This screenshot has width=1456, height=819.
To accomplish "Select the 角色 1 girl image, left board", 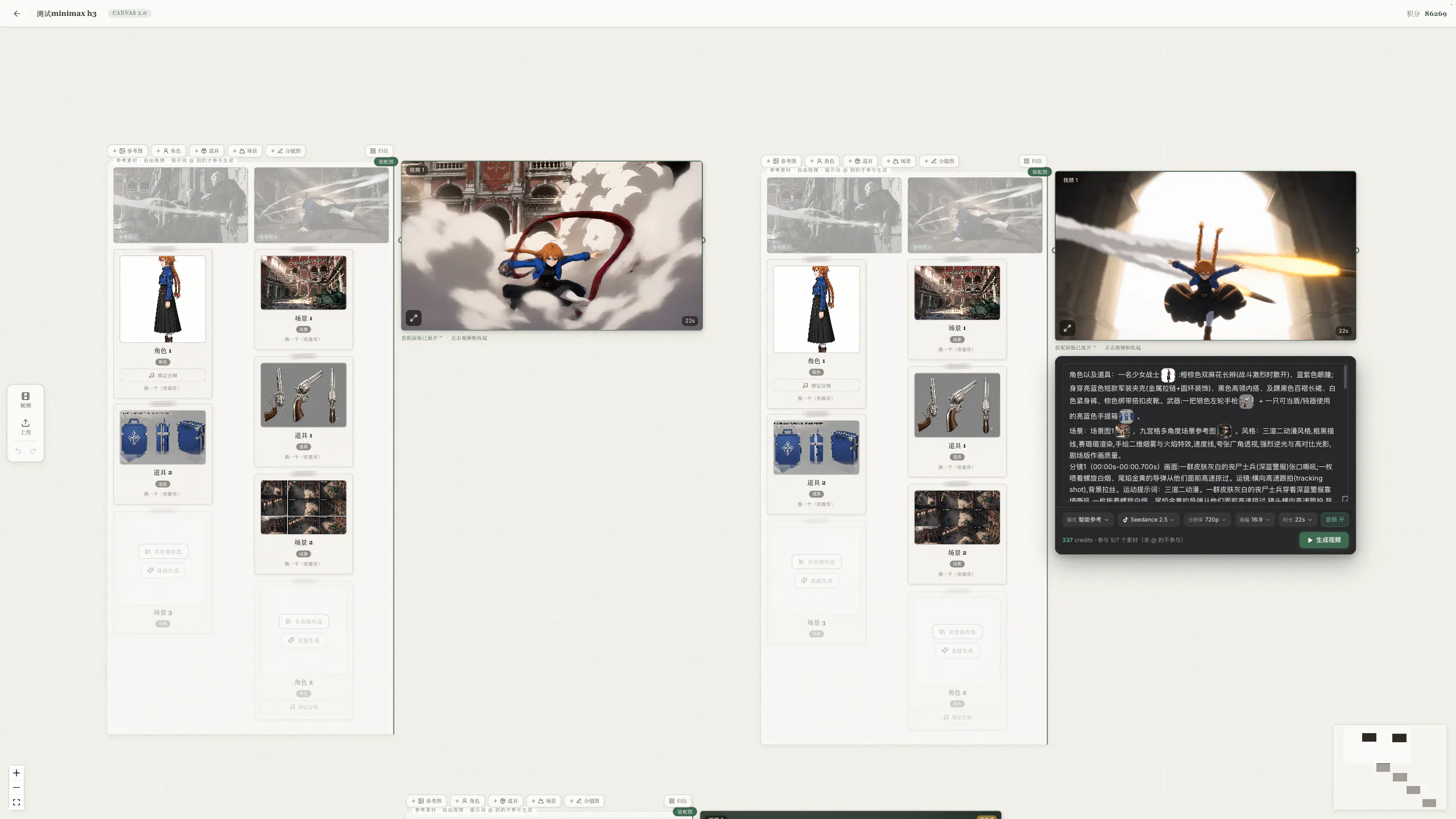I will click(163, 299).
